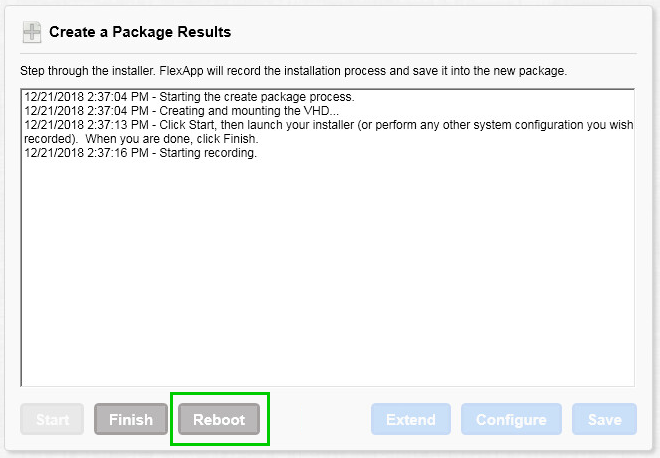Click the disabled Start button

click(x=52, y=419)
